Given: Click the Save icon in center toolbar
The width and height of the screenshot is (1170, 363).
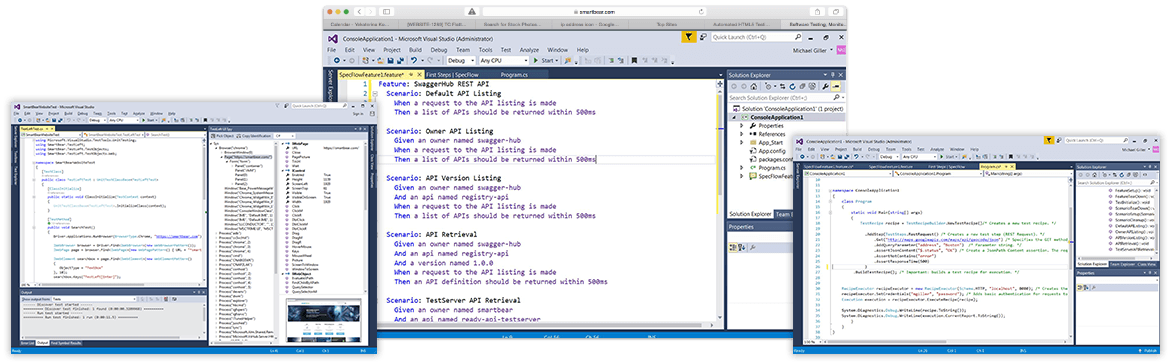Looking at the screenshot, I should pos(390,60).
